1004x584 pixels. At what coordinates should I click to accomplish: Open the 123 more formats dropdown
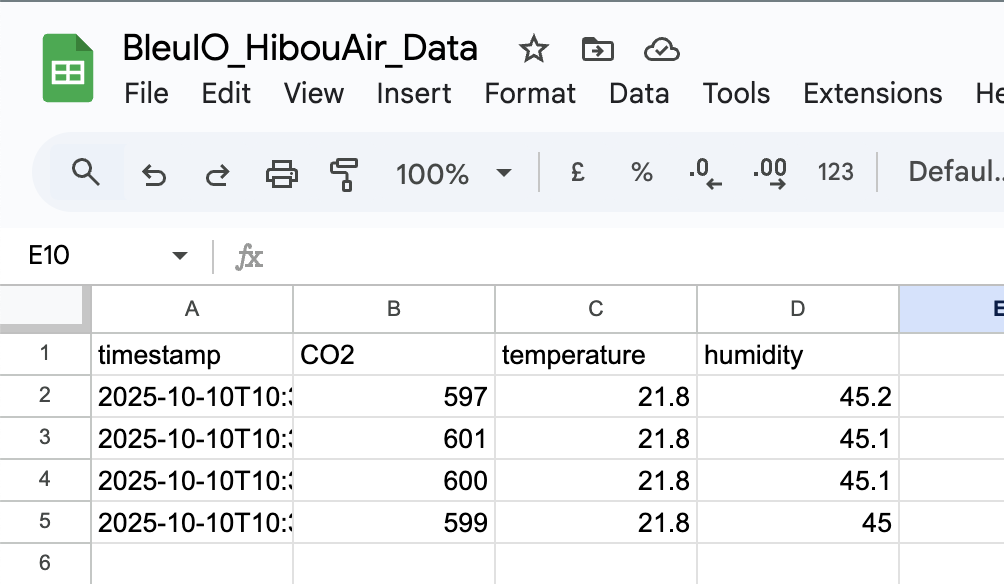pyautogui.click(x=835, y=173)
